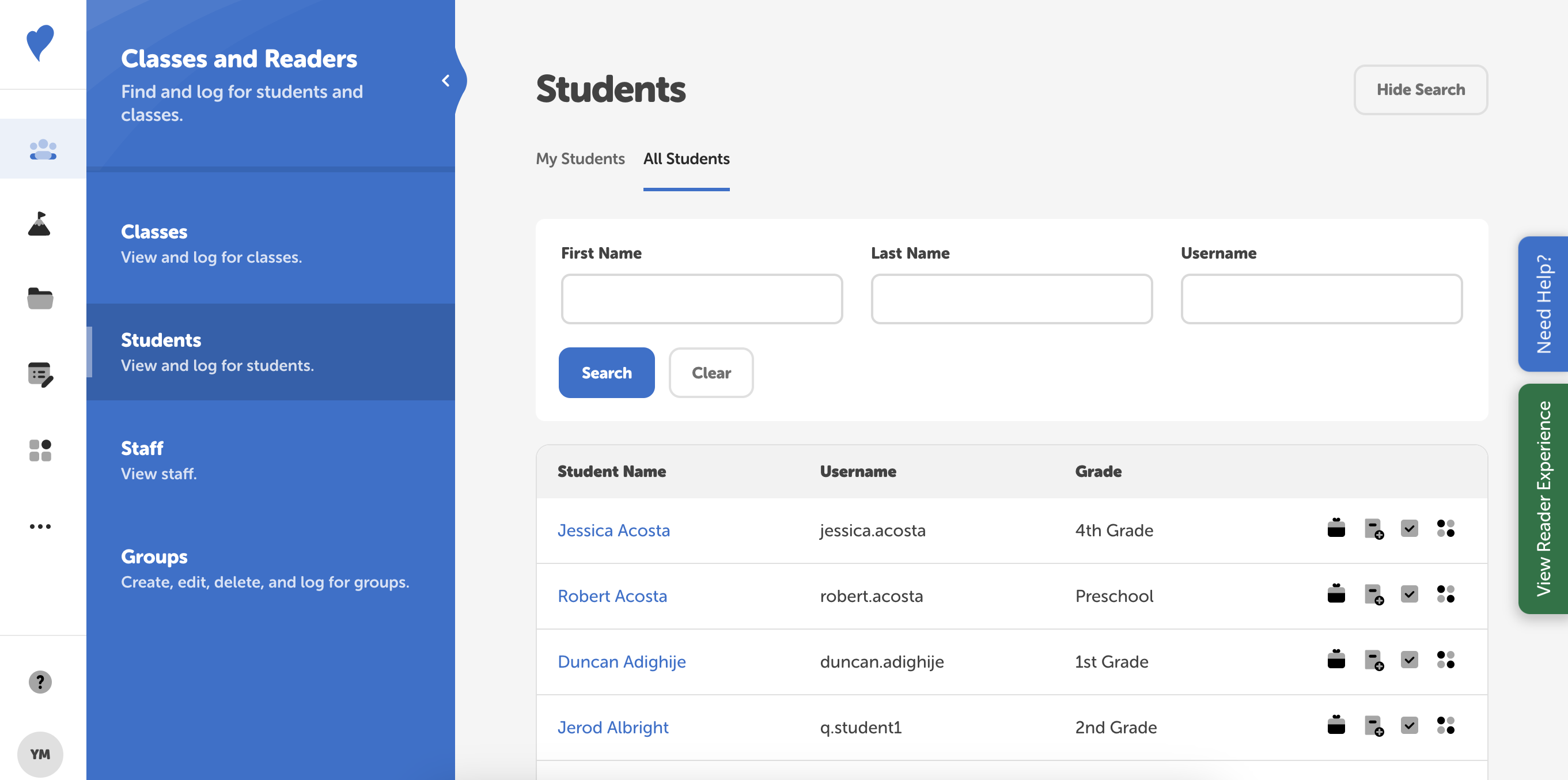Toggle to My Students tab

coord(581,158)
